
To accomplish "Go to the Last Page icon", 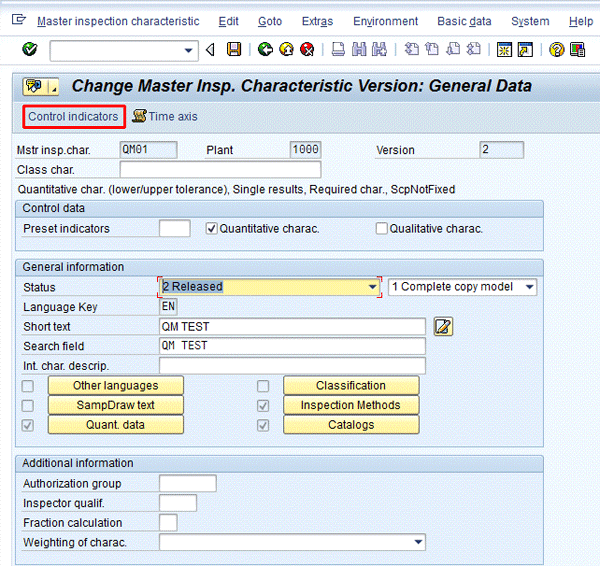I will click(474, 49).
